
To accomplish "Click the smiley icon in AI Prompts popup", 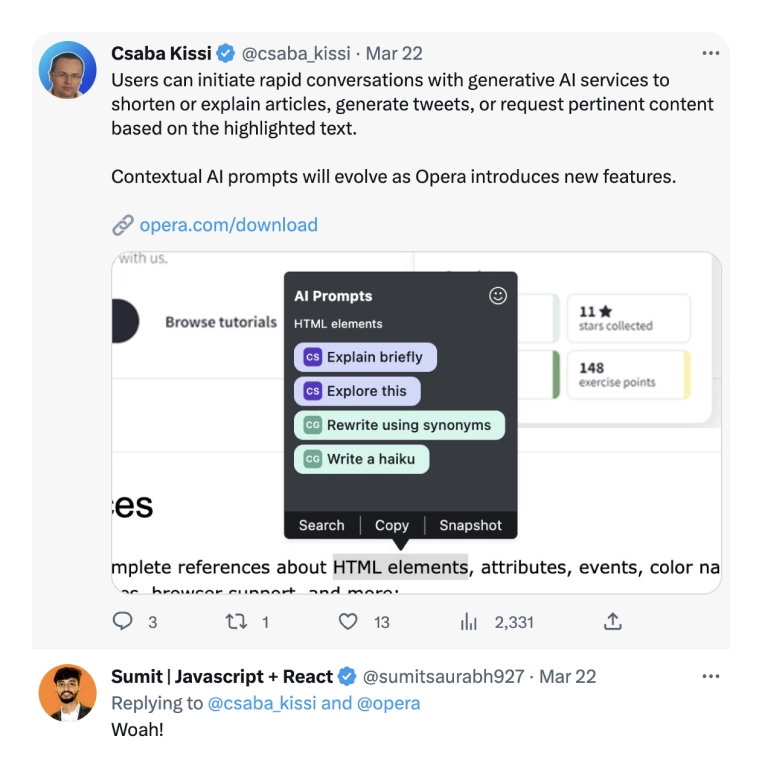I will [x=498, y=296].
